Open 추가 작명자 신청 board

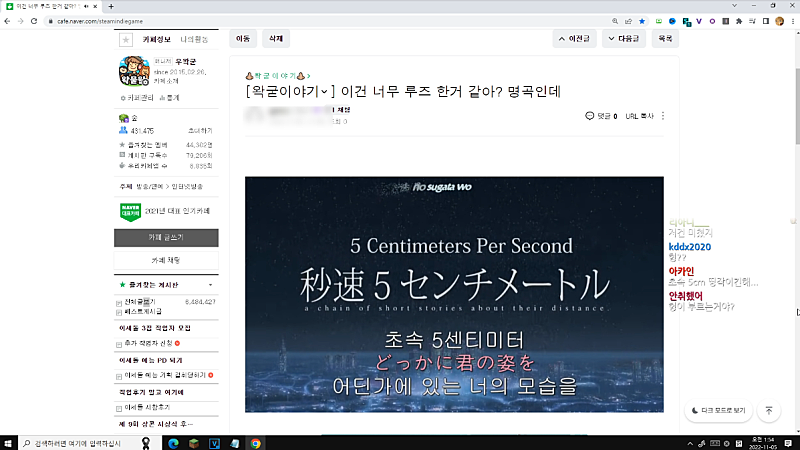[x=148, y=343]
